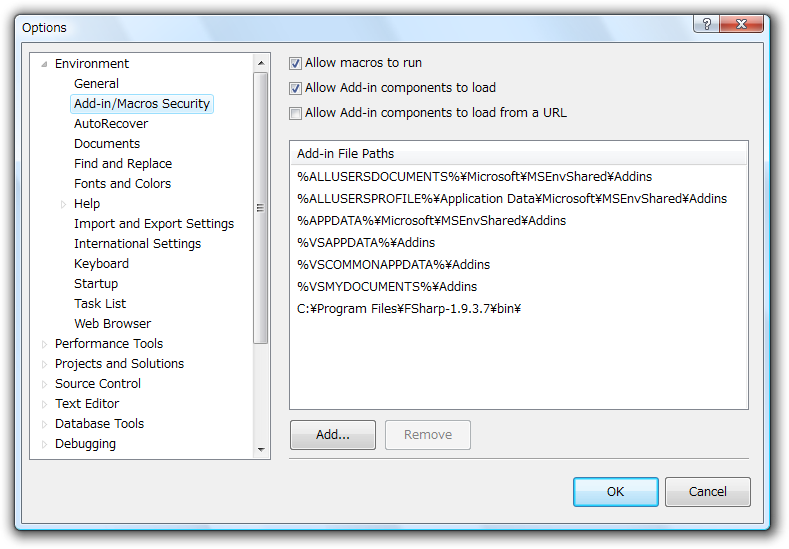Click the scroll down arrow in tree panel
This screenshot has width=789, height=549.
tap(261, 449)
